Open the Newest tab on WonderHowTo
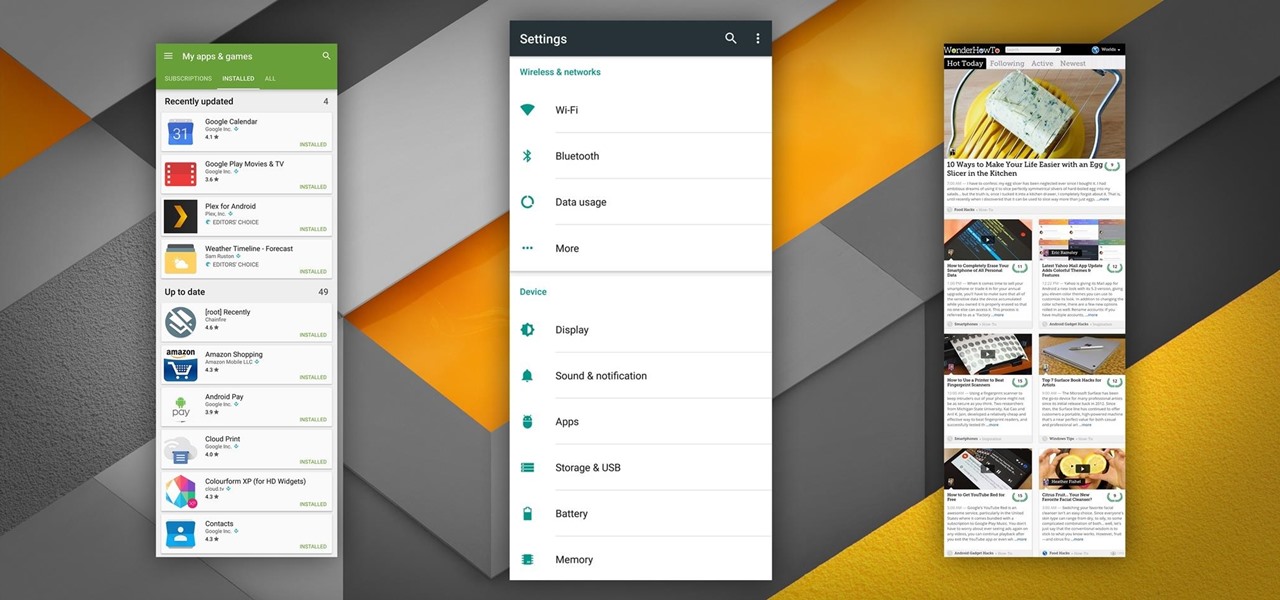The image size is (1280, 600). pyautogui.click(x=1073, y=63)
